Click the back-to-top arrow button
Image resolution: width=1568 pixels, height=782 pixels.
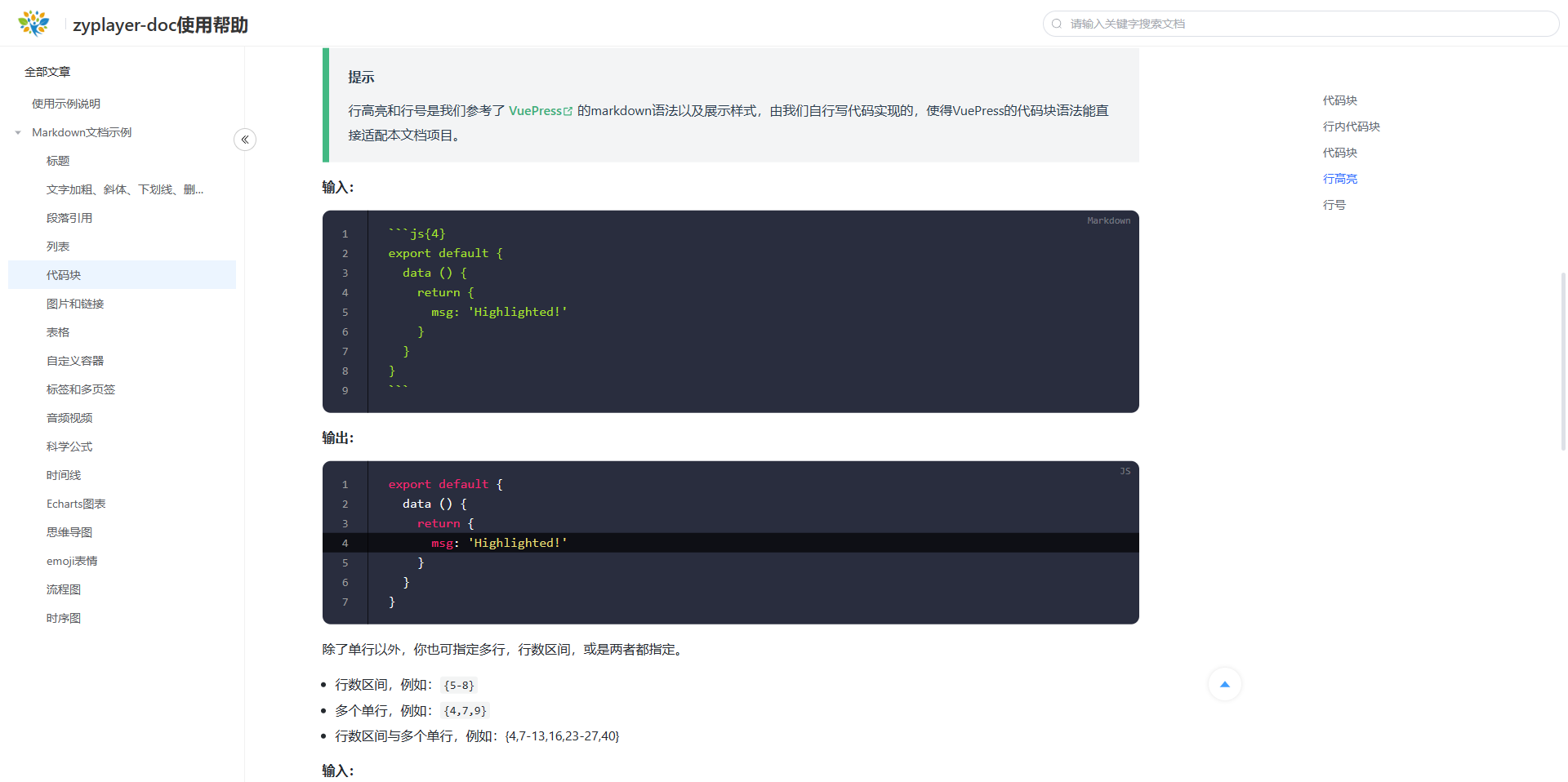coord(1224,684)
